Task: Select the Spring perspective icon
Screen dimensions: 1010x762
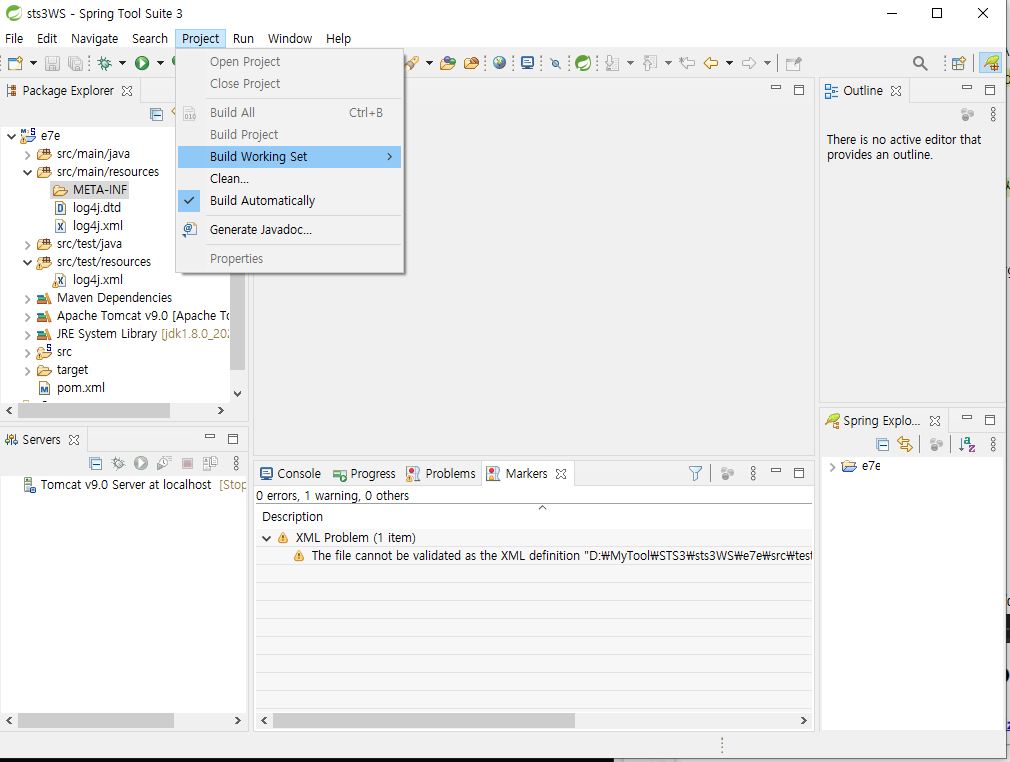Action: point(991,63)
